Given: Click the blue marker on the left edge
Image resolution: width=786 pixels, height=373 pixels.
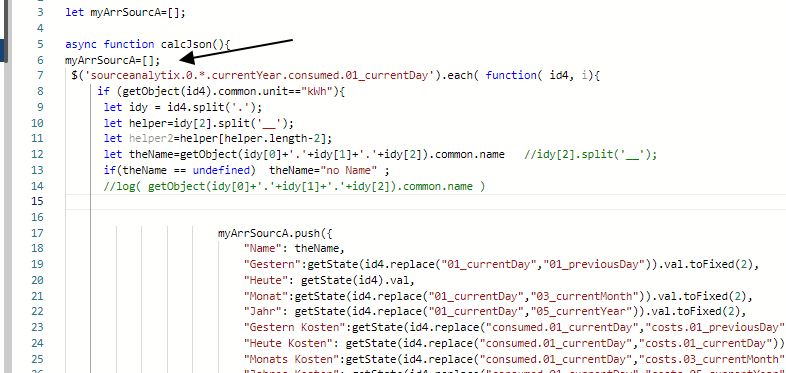Looking at the screenshot, I should tap(3, 52).
